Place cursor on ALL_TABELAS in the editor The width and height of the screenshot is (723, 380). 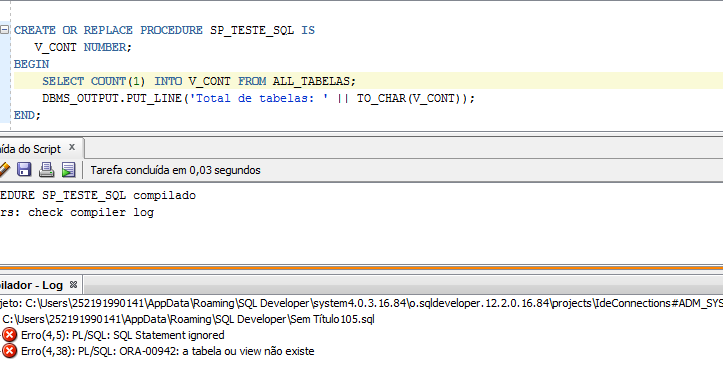pyautogui.click(x=311, y=81)
